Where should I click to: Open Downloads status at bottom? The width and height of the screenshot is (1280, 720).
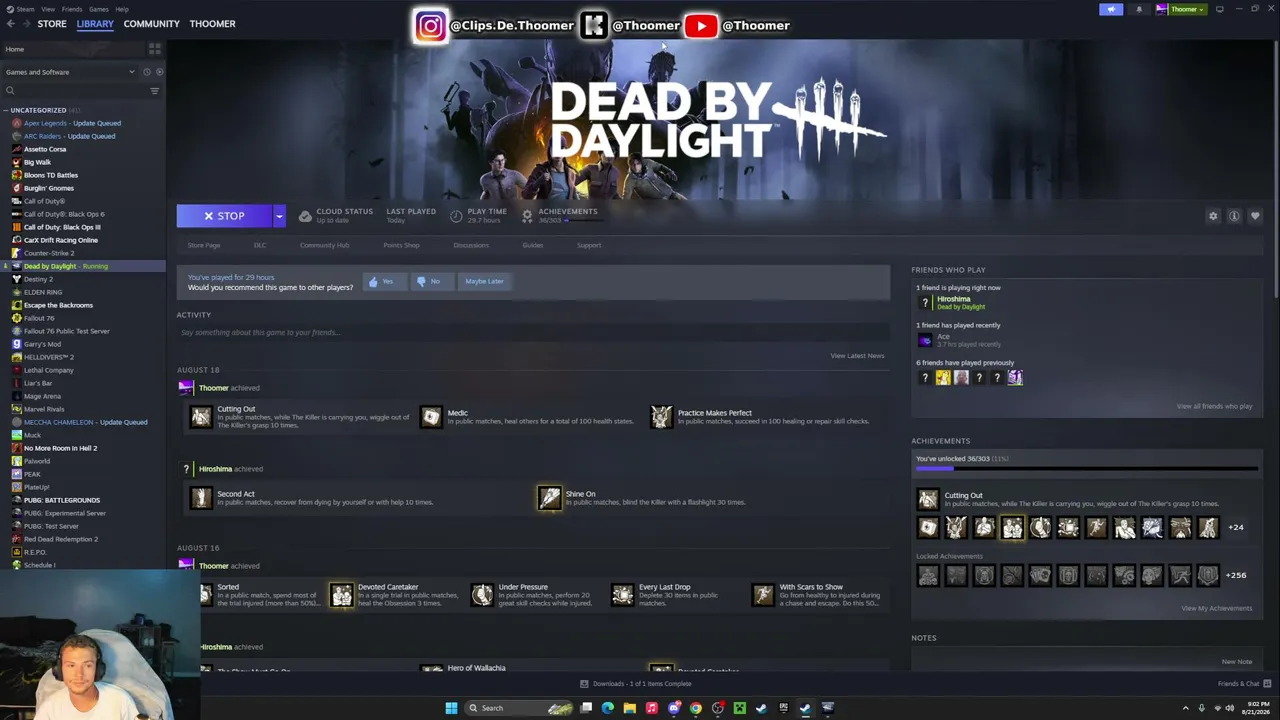pyautogui.click(x=636, y=684)
